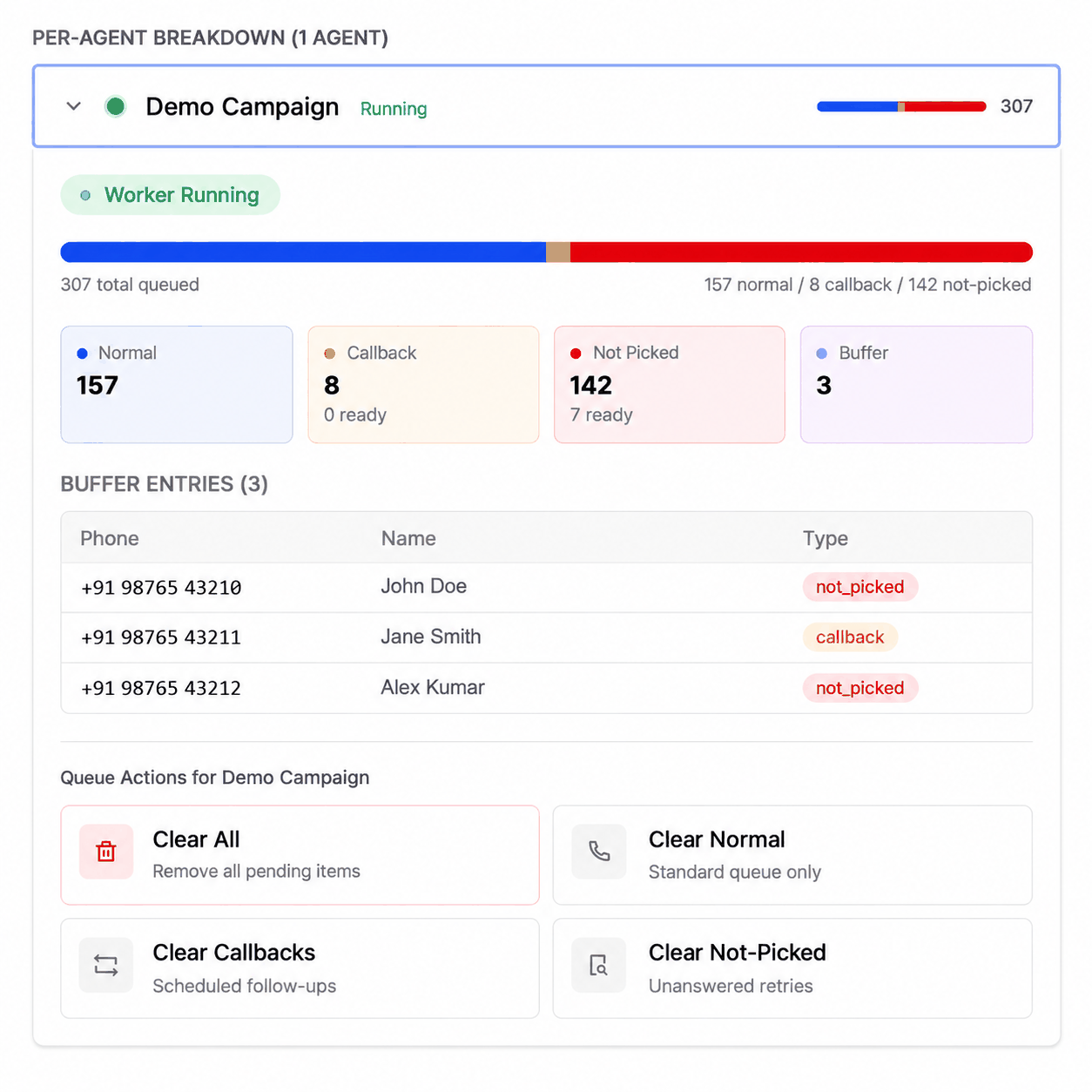Click the '307 total queued' text

[130, 285]
